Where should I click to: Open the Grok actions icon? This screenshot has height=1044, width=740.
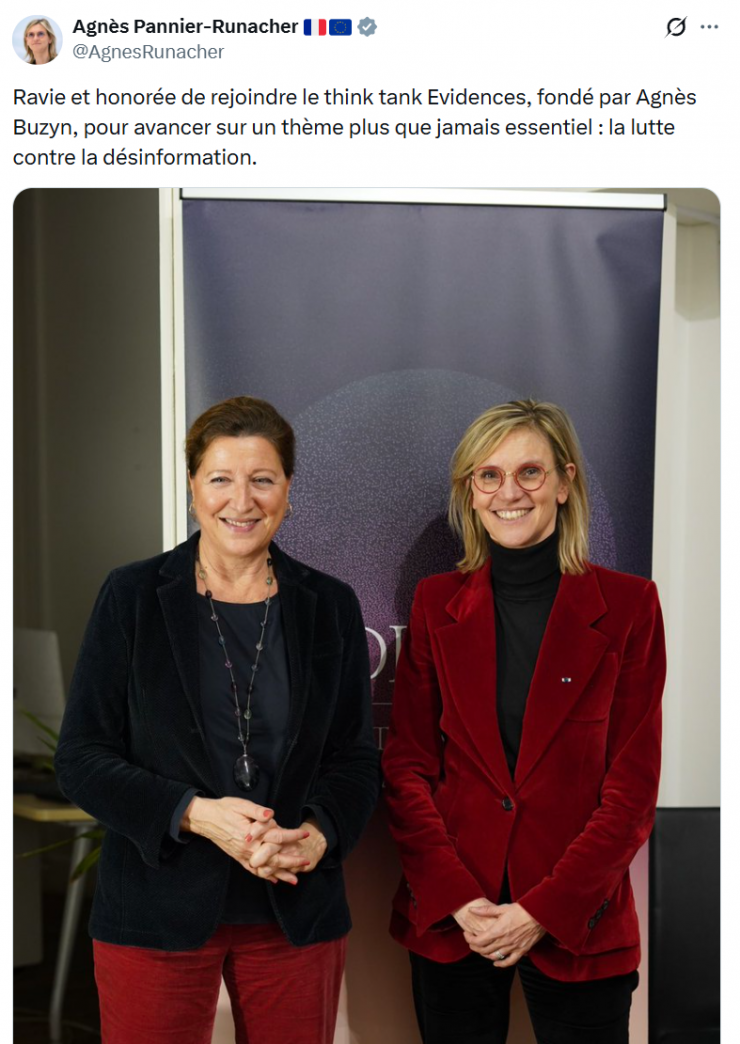tap(675, 27)
